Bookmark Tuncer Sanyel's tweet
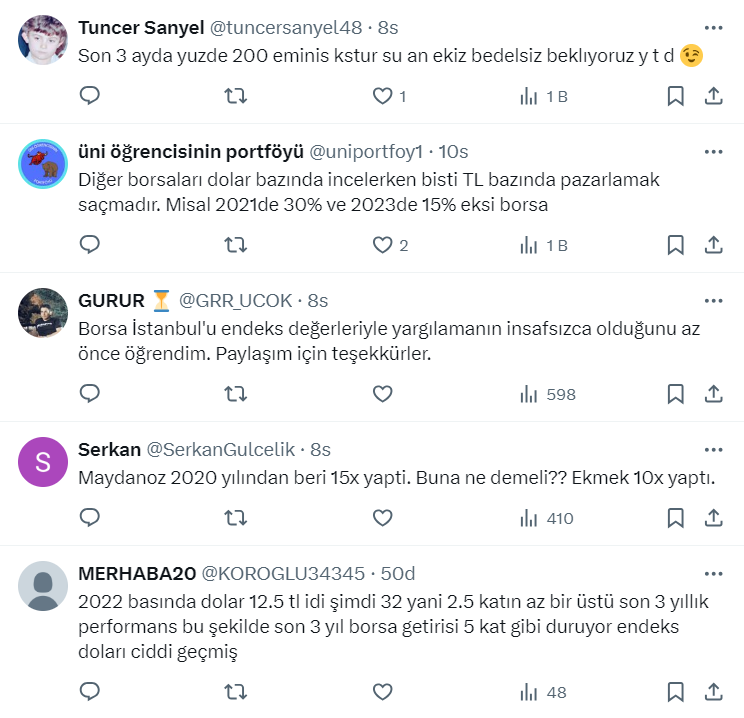 [675, 96]
